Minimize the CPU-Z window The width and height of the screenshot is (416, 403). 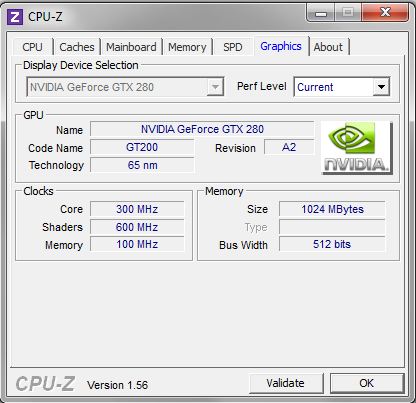pyautogui.click(x=321, y=13)
